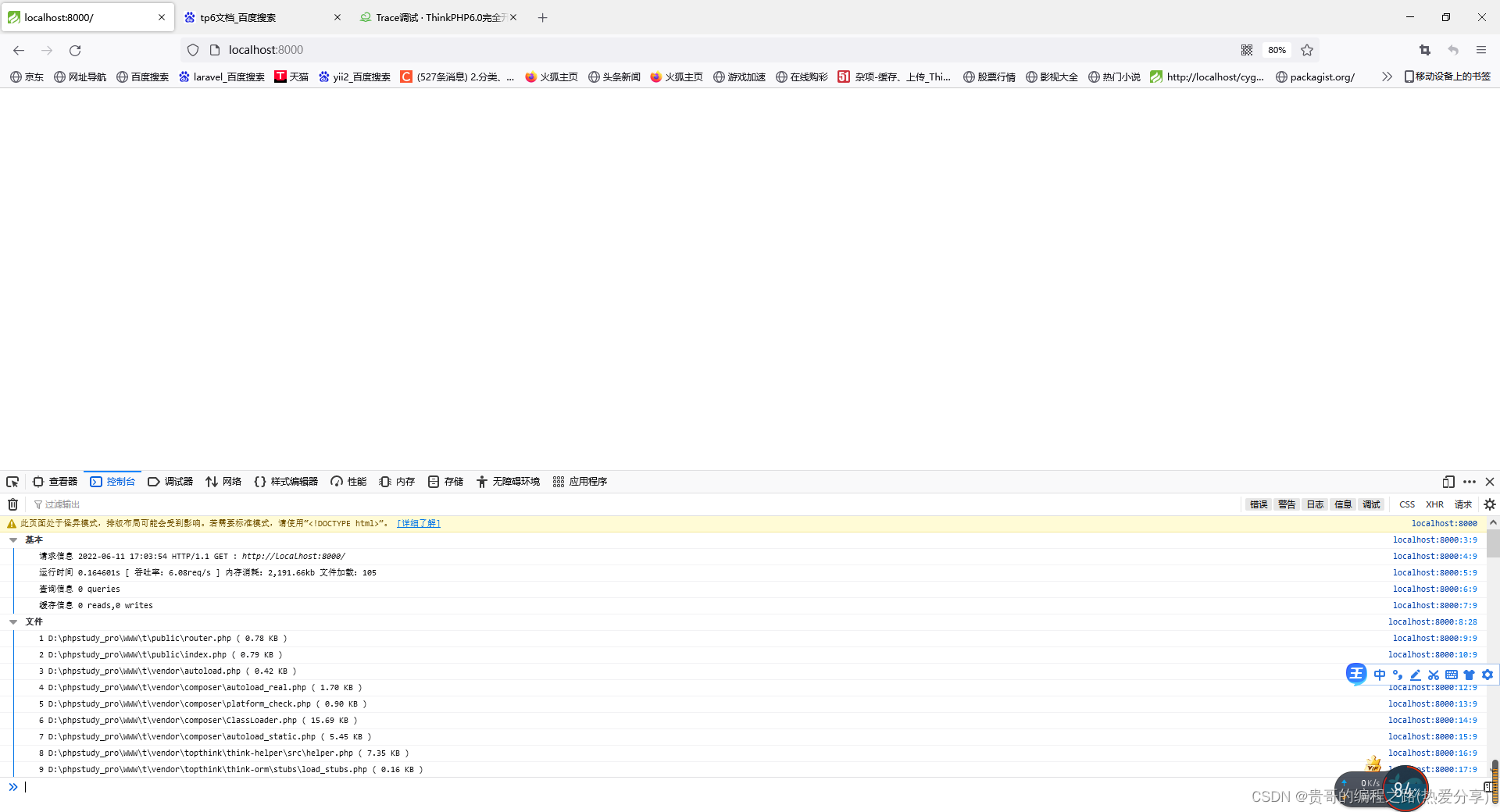Switch to the 调试器 debugger tab
Viewport: 1500px width, 812px height.
[170, 482]
